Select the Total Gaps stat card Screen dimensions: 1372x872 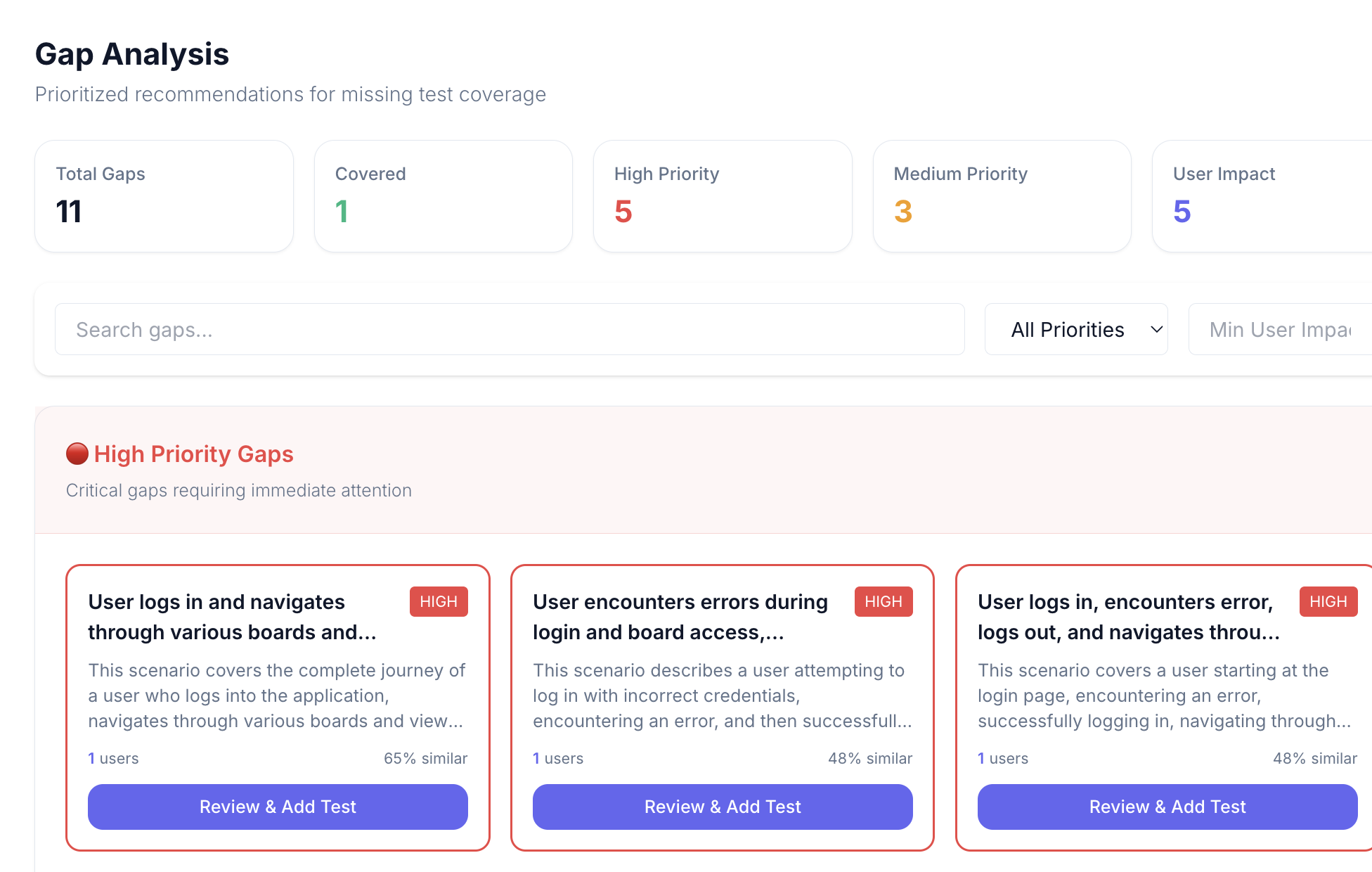coord(164,195)
